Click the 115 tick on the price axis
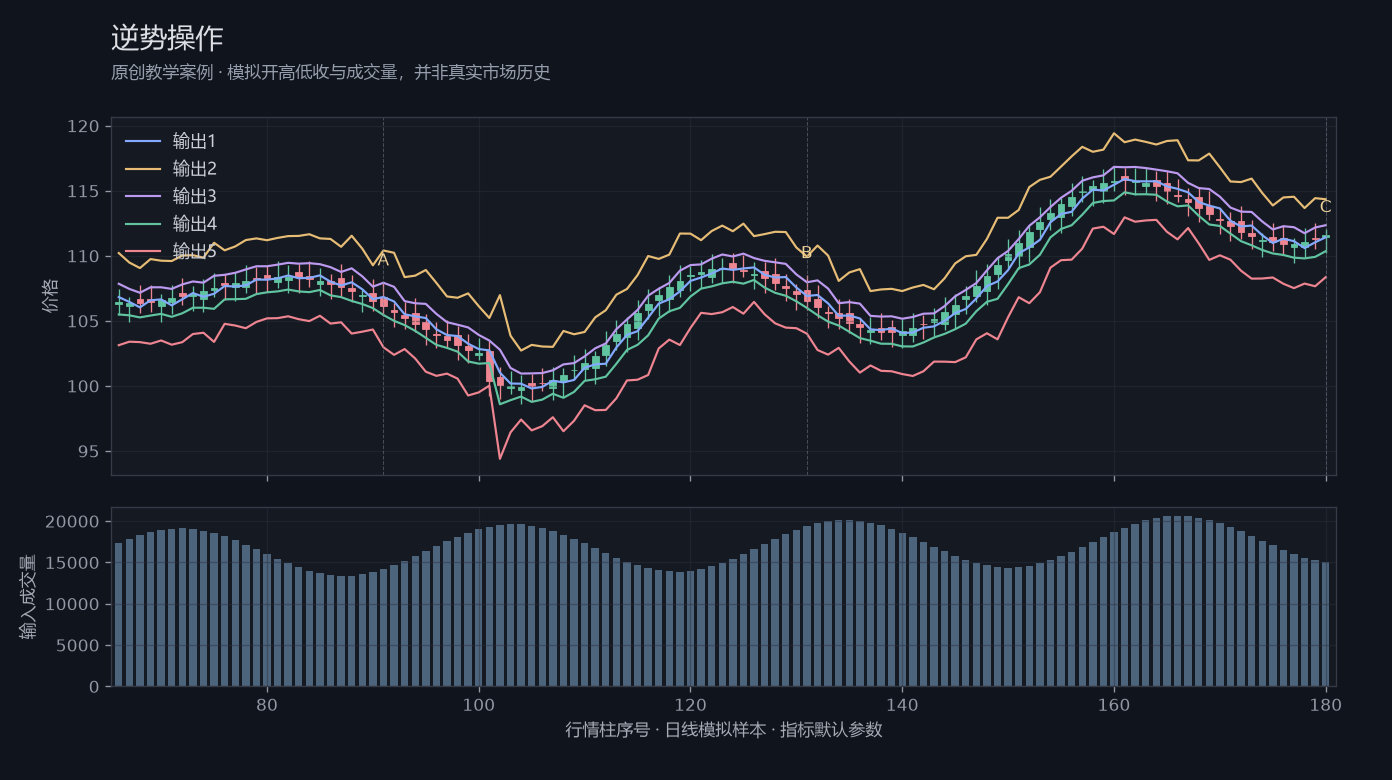 click(x=83, y=191)
